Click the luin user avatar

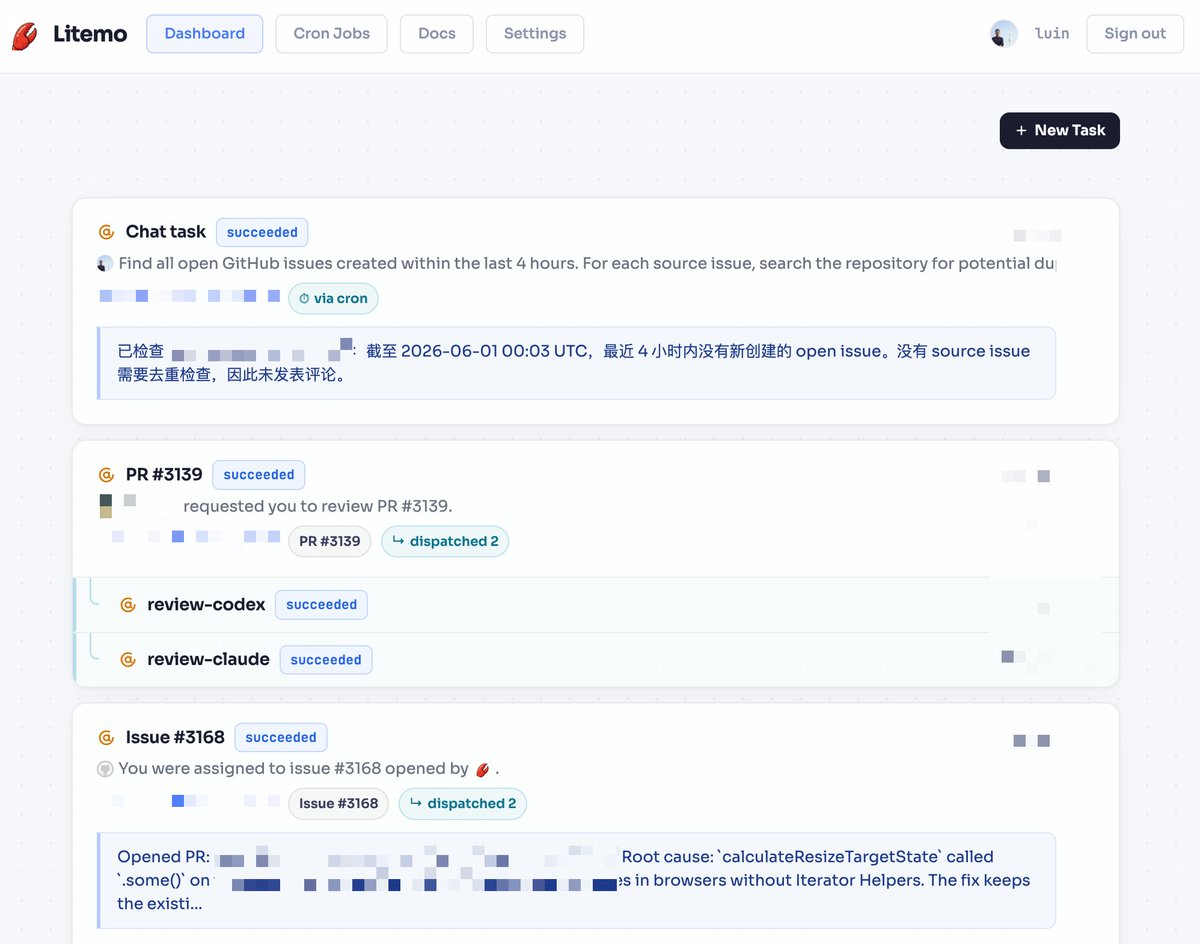point(1004,34)
